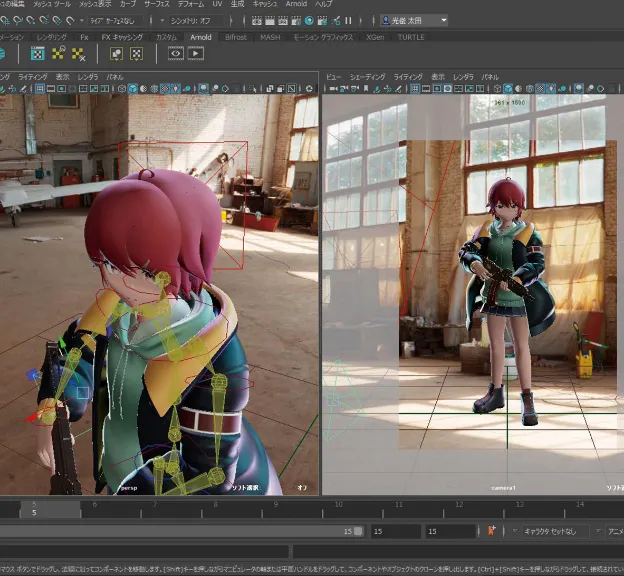Click the Arnold shelf eye filmstrip icon
The height and width of the screenshot is (576, 624).
(176, 53)
